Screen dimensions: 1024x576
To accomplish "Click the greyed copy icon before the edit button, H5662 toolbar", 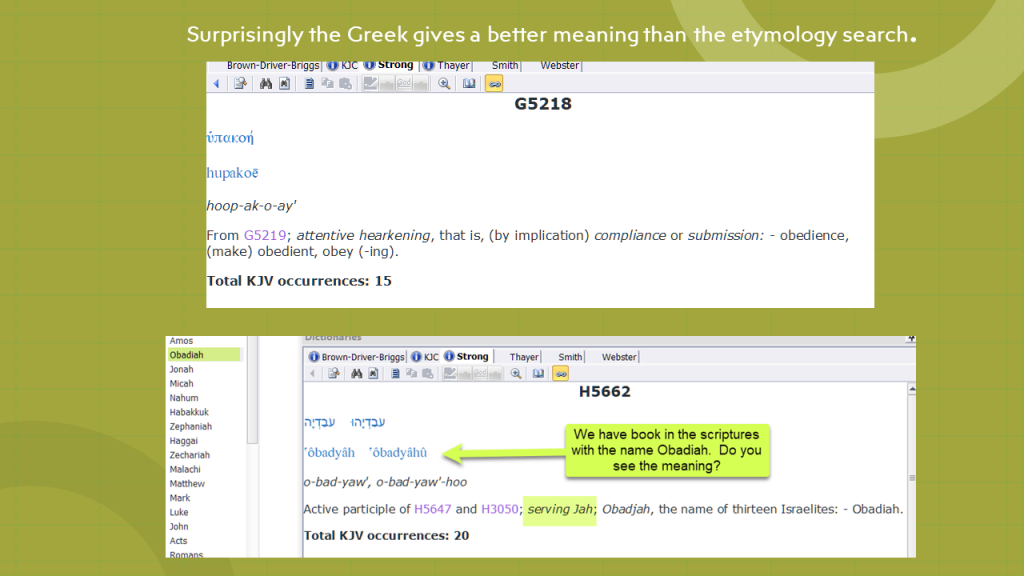I will (428, 374).
